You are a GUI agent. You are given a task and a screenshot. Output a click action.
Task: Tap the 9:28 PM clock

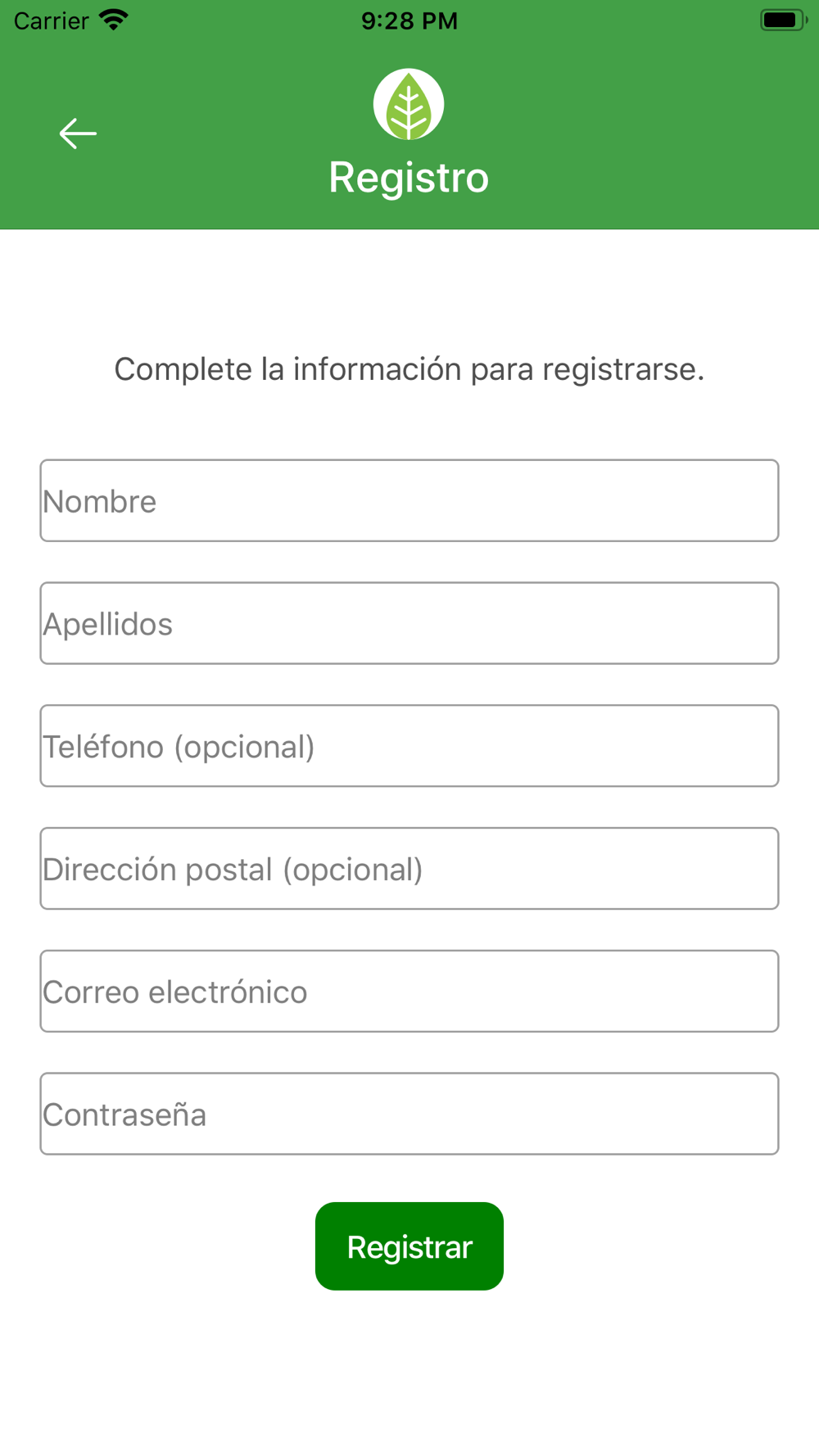(x=409, y=20)
